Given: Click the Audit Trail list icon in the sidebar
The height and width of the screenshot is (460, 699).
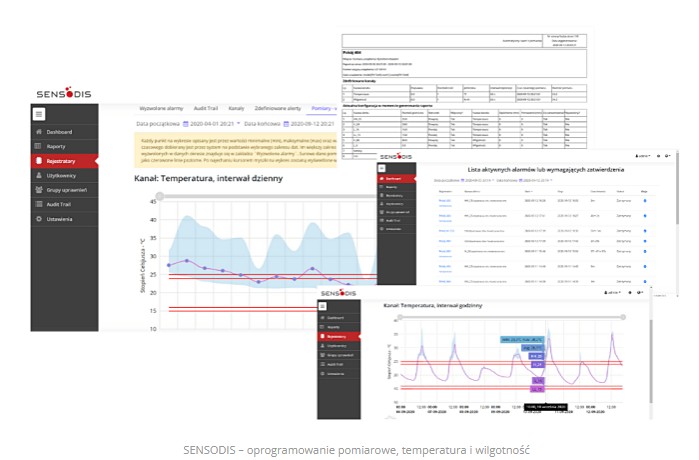Looking at the screenshot, I should coord(38,204).
